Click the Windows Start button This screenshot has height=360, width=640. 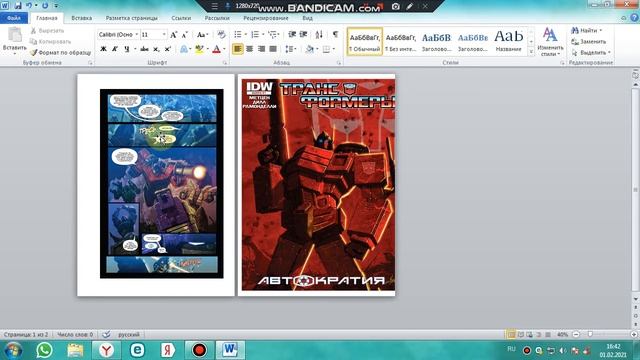click(13, 350)
